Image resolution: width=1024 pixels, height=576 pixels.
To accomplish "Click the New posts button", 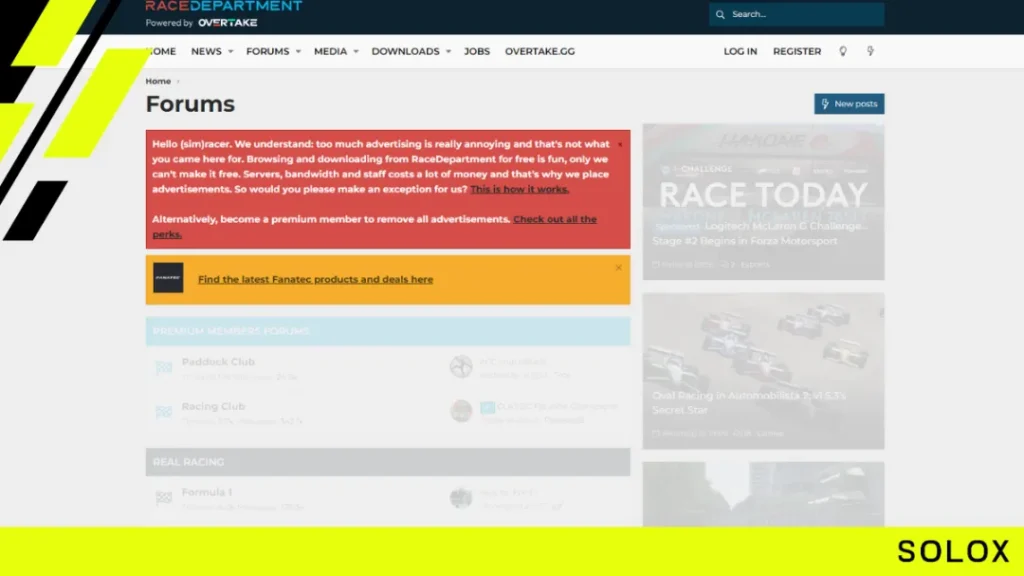I will point(849,104).
